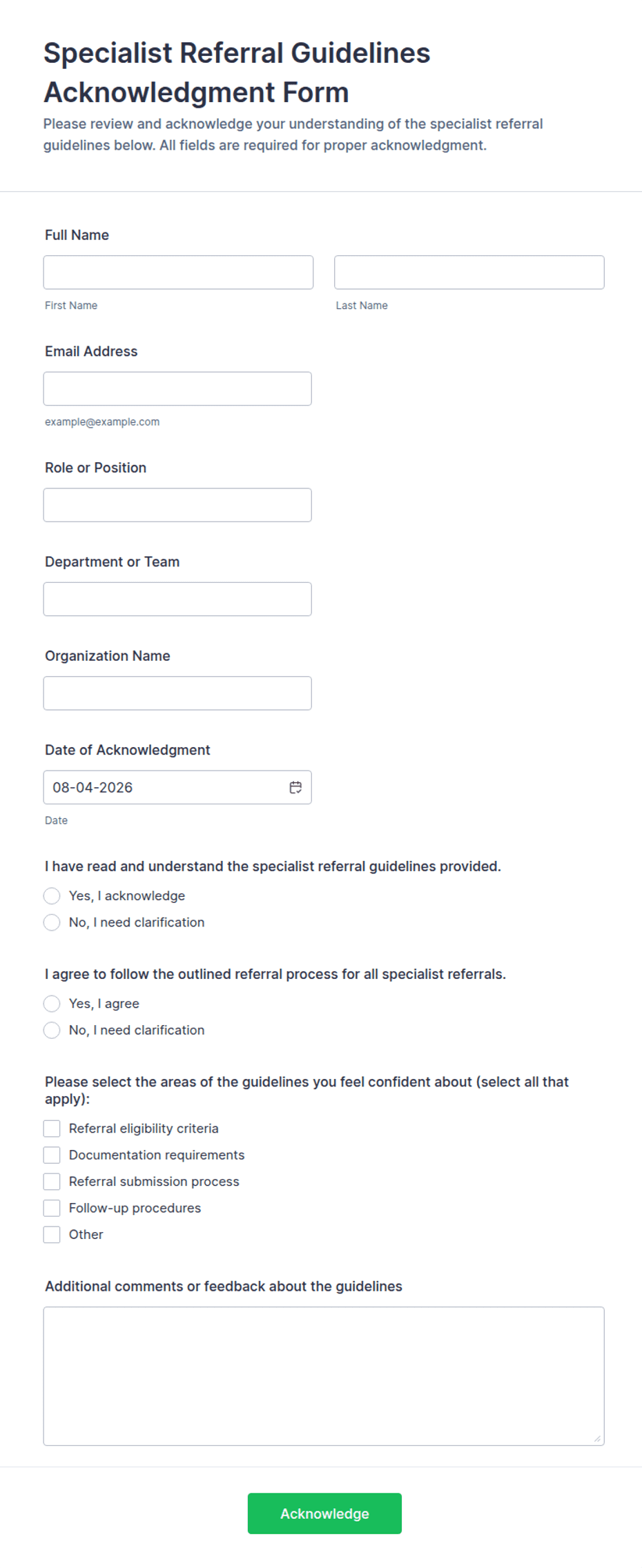Select "Yes, I agree" radio option
The width and height of the screenshot is (642, 1568).
click(52, 1003)
